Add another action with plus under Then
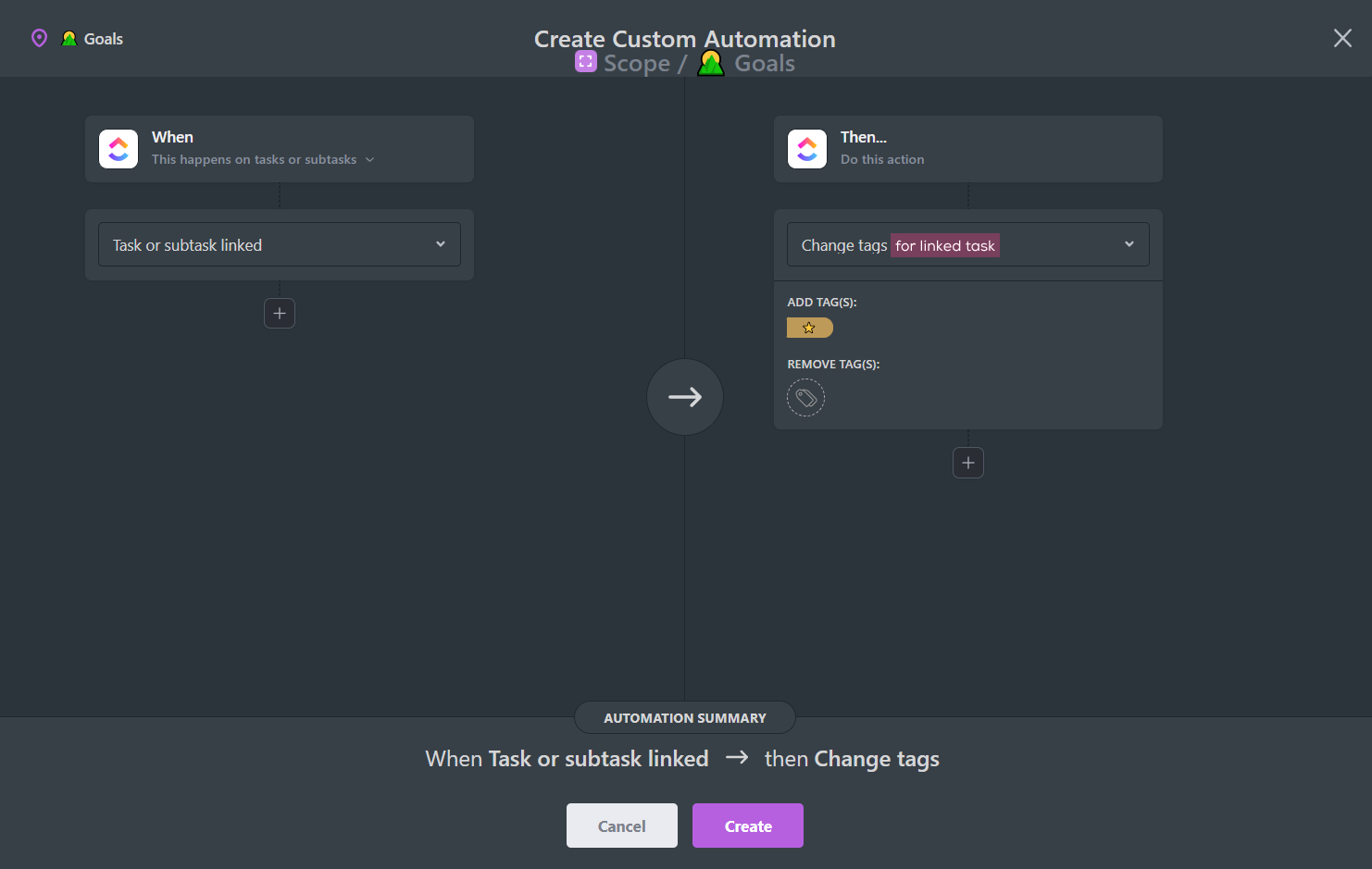 point(968,463)
